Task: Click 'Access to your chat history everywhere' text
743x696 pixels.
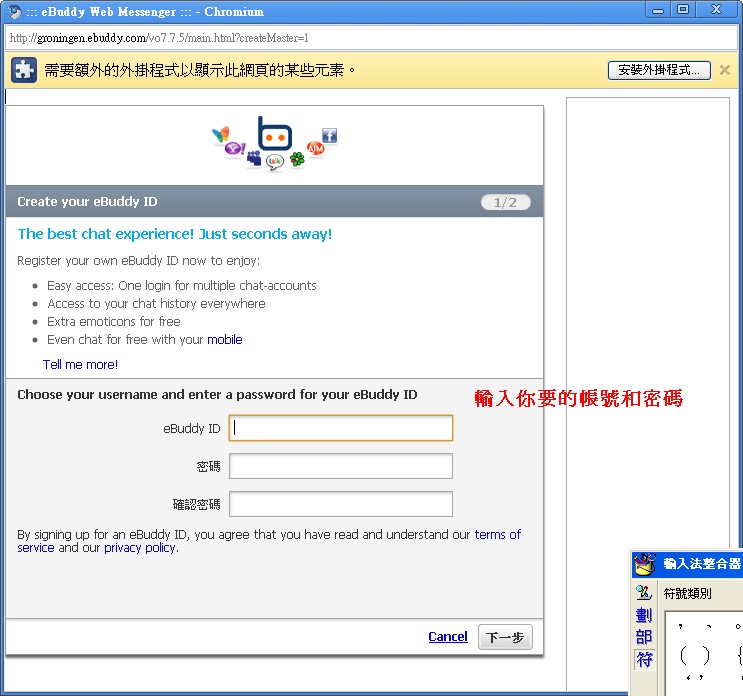Action: (156, 304)
